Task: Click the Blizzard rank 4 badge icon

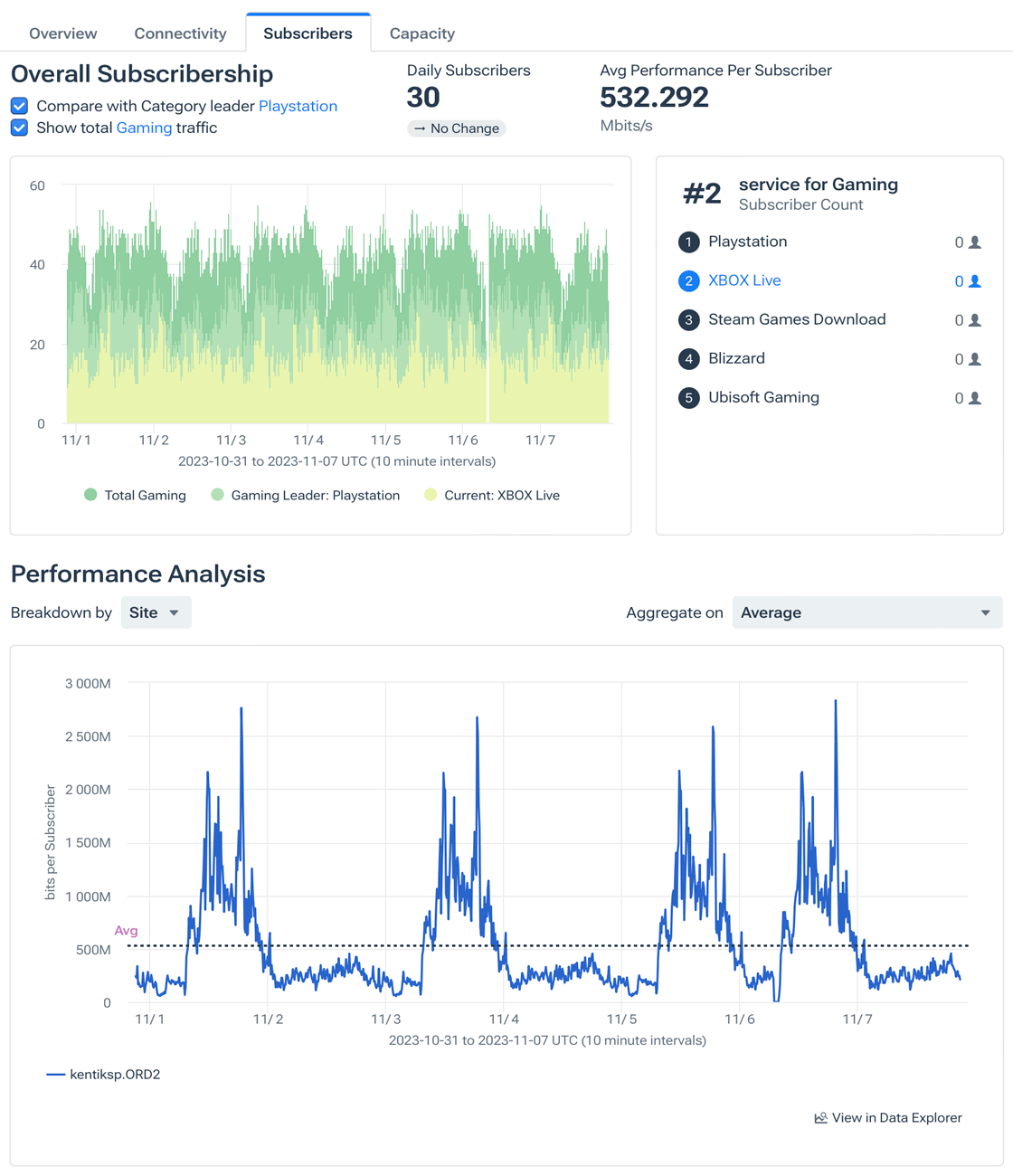Action: [688, 359]
